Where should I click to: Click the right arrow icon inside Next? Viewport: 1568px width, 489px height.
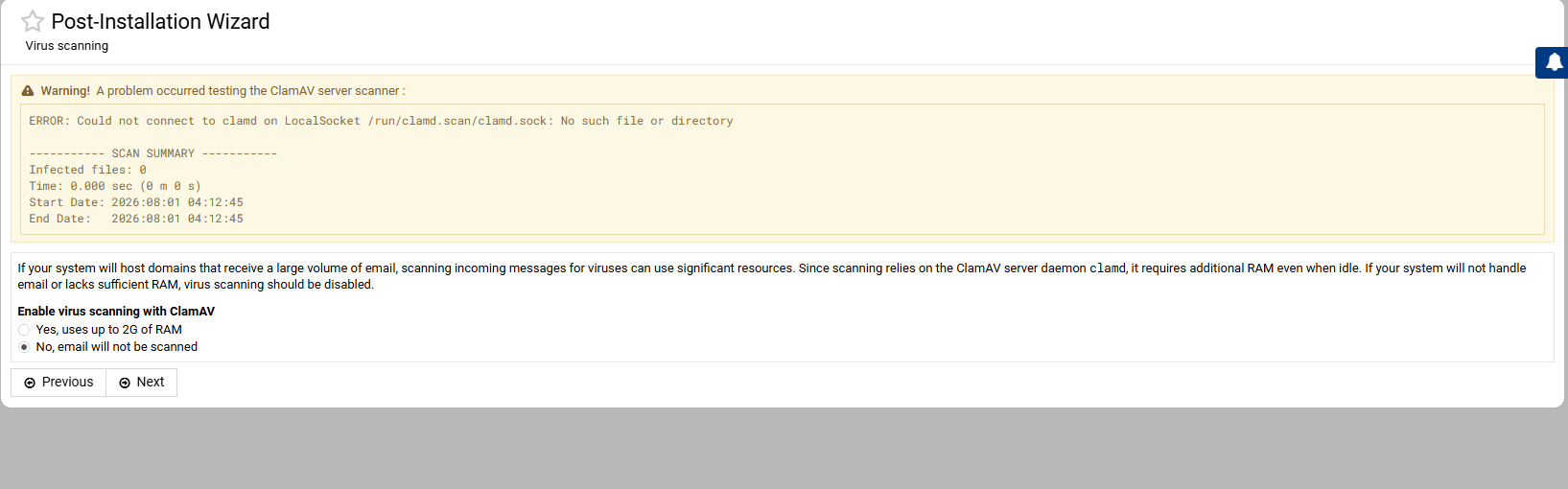tap(125, 383)
